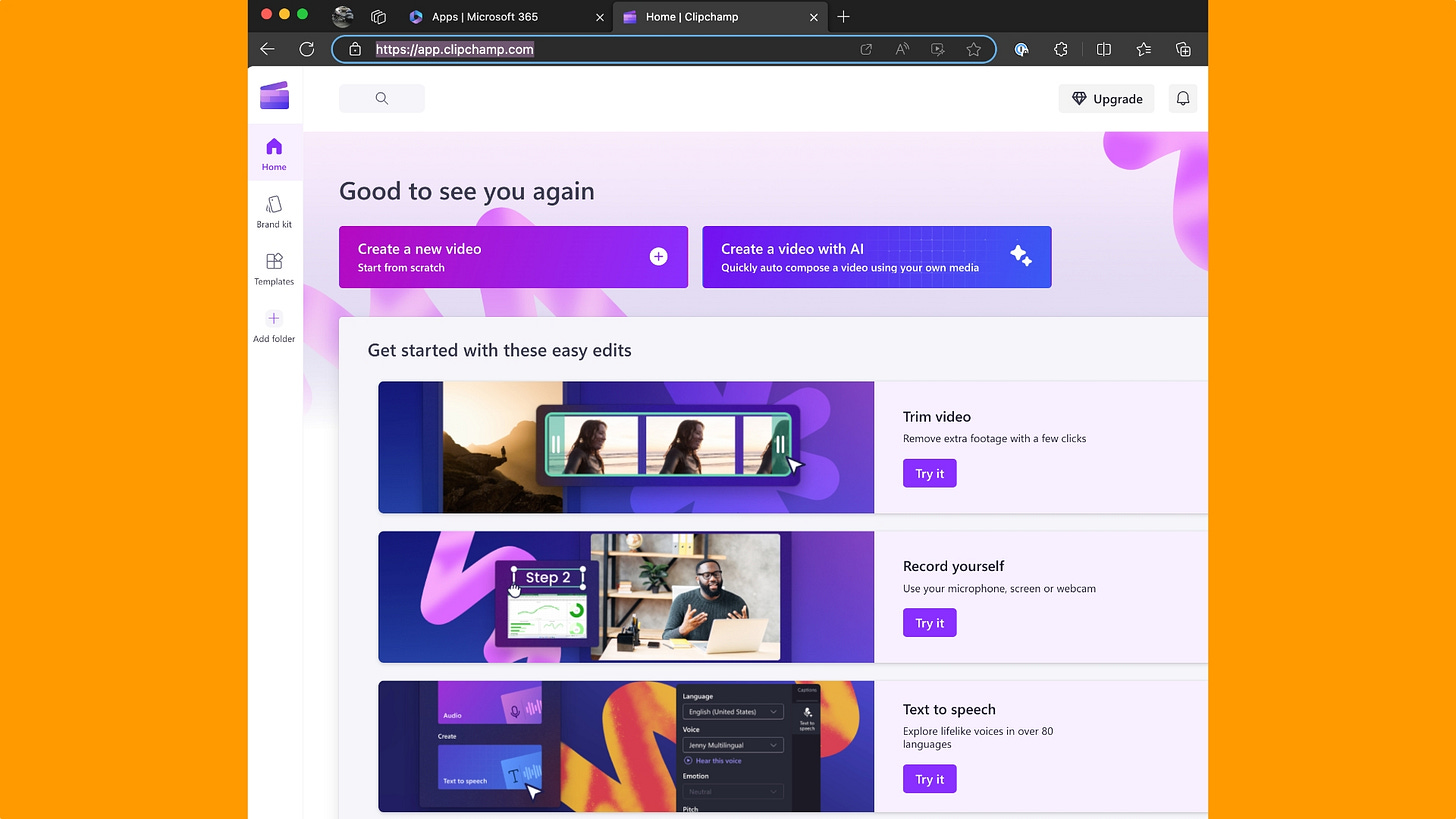Click the search box magnifier

click(x=381, y=98)
